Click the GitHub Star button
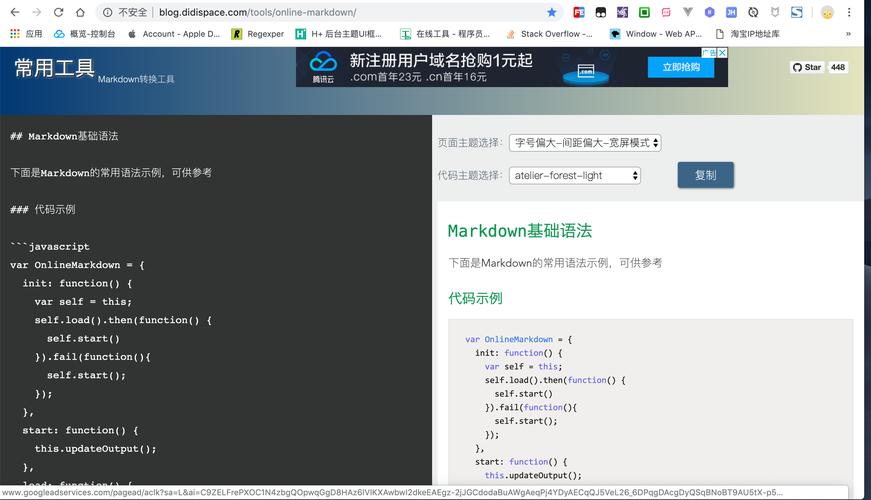871x500 pixels. pyautogui.click(x=807, y=67)
